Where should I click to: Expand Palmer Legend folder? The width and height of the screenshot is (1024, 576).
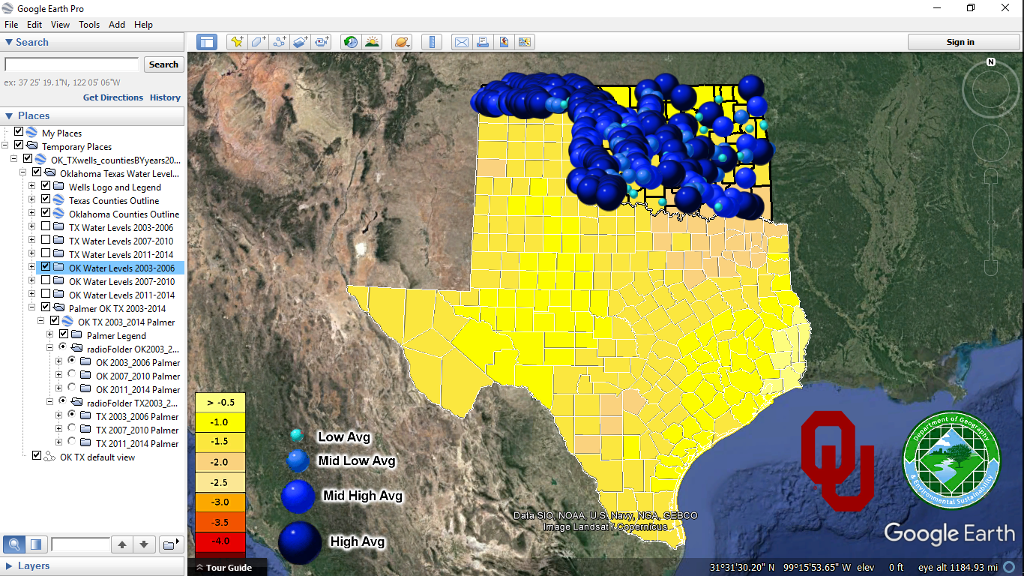pyautogui.click(x=50, y=334)
